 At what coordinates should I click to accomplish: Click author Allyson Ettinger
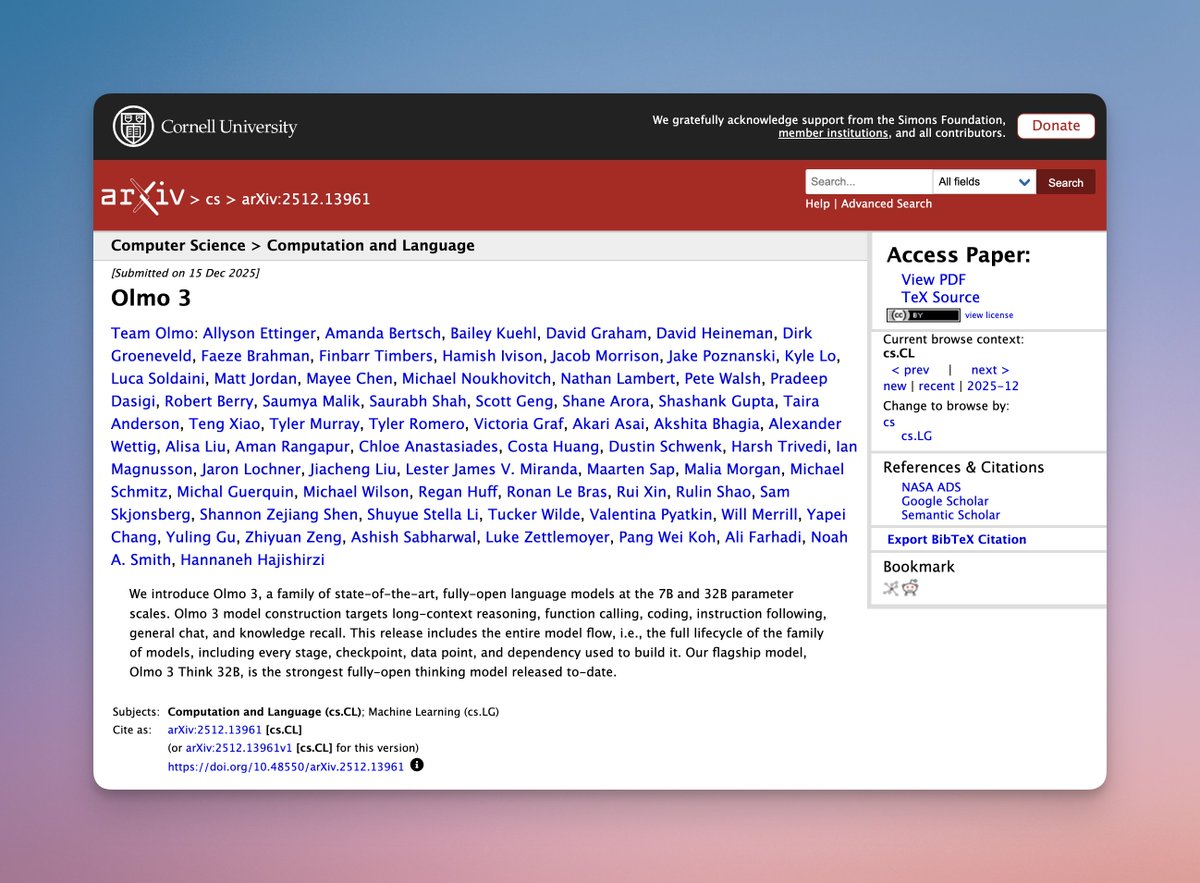(260, 333)
